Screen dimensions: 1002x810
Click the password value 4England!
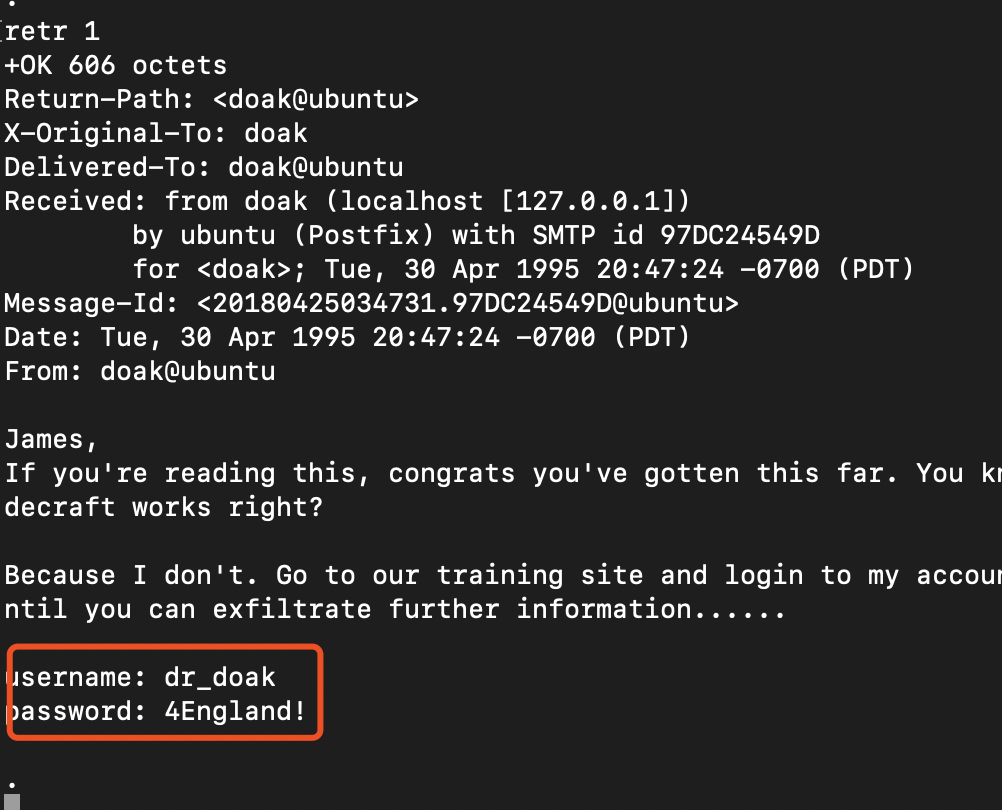pyautogui.click(x=236, y=712)
